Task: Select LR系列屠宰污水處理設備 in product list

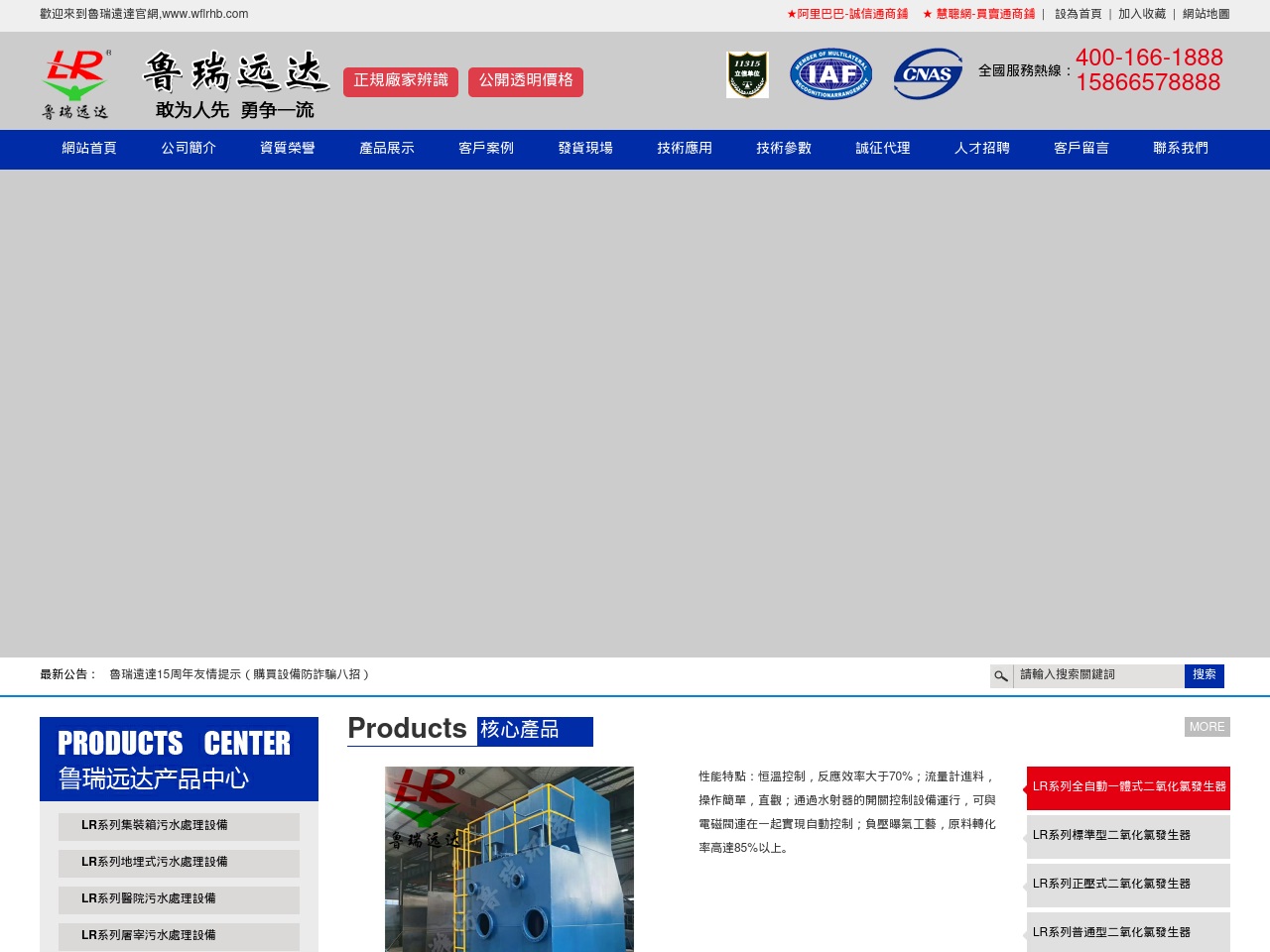Action: (x=179, y=936)
